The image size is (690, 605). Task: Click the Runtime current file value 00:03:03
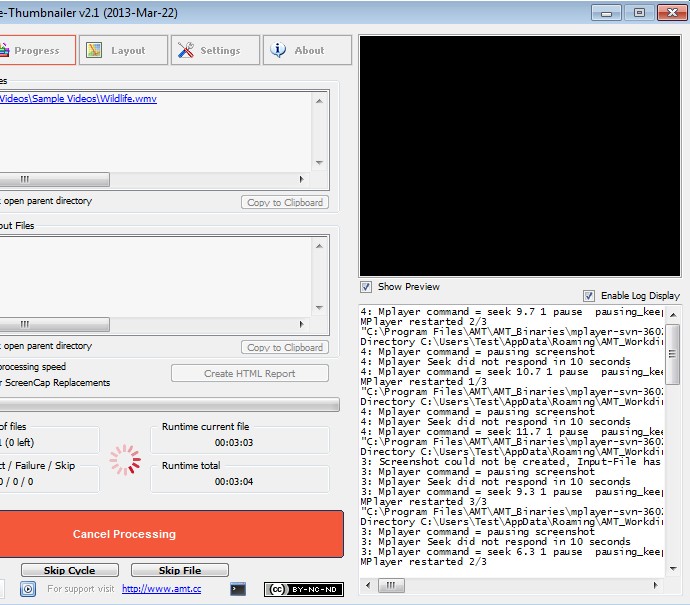click(234, 443)
